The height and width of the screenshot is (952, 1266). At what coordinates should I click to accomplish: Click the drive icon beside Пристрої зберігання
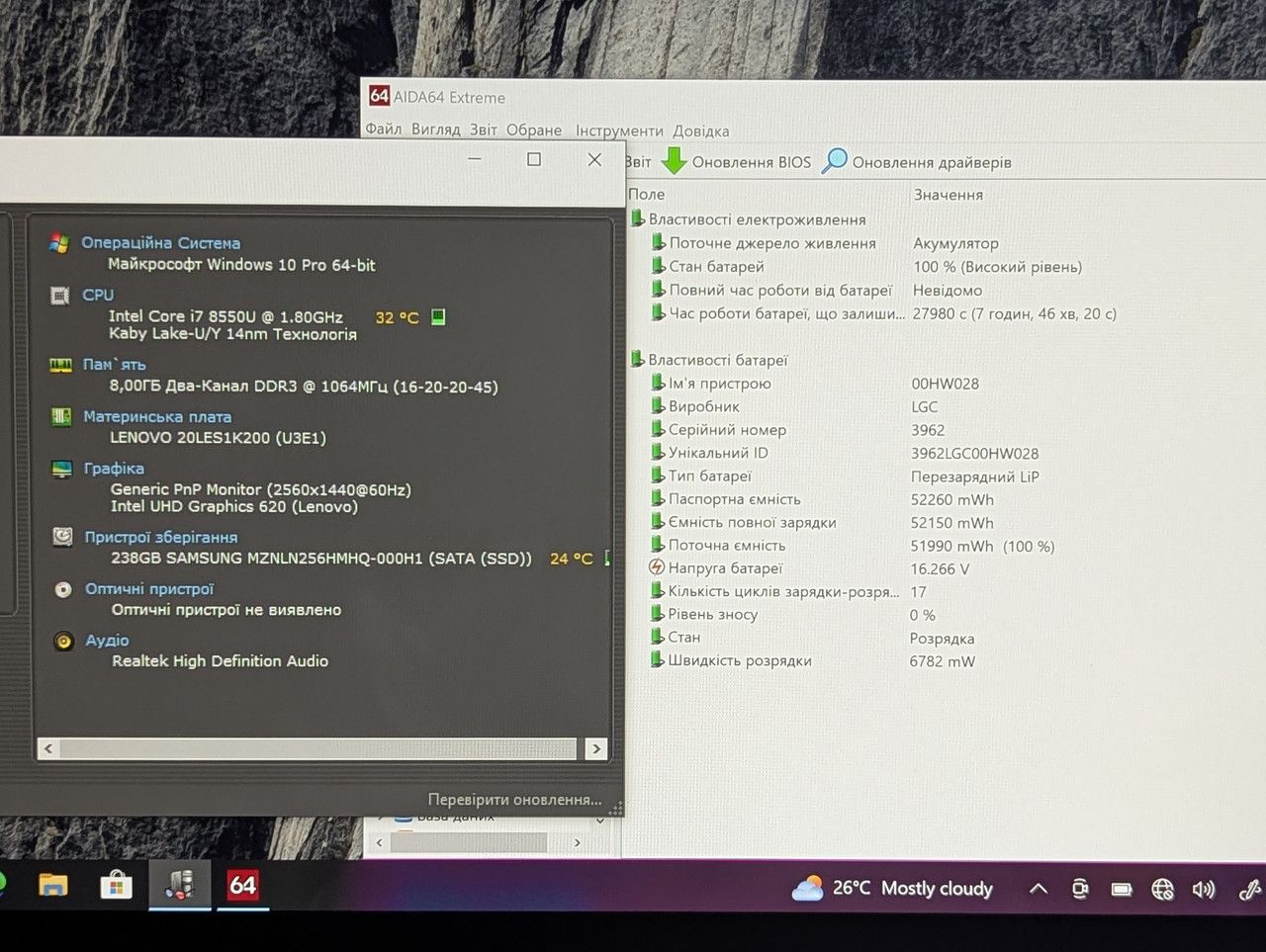point(62,537)
